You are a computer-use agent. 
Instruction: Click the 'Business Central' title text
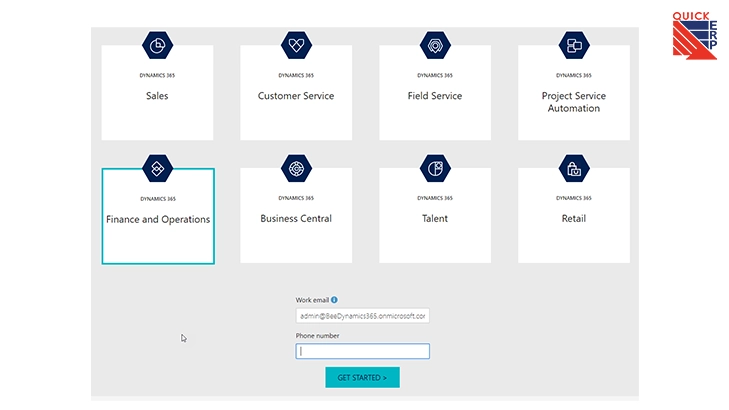coord(296,218)
